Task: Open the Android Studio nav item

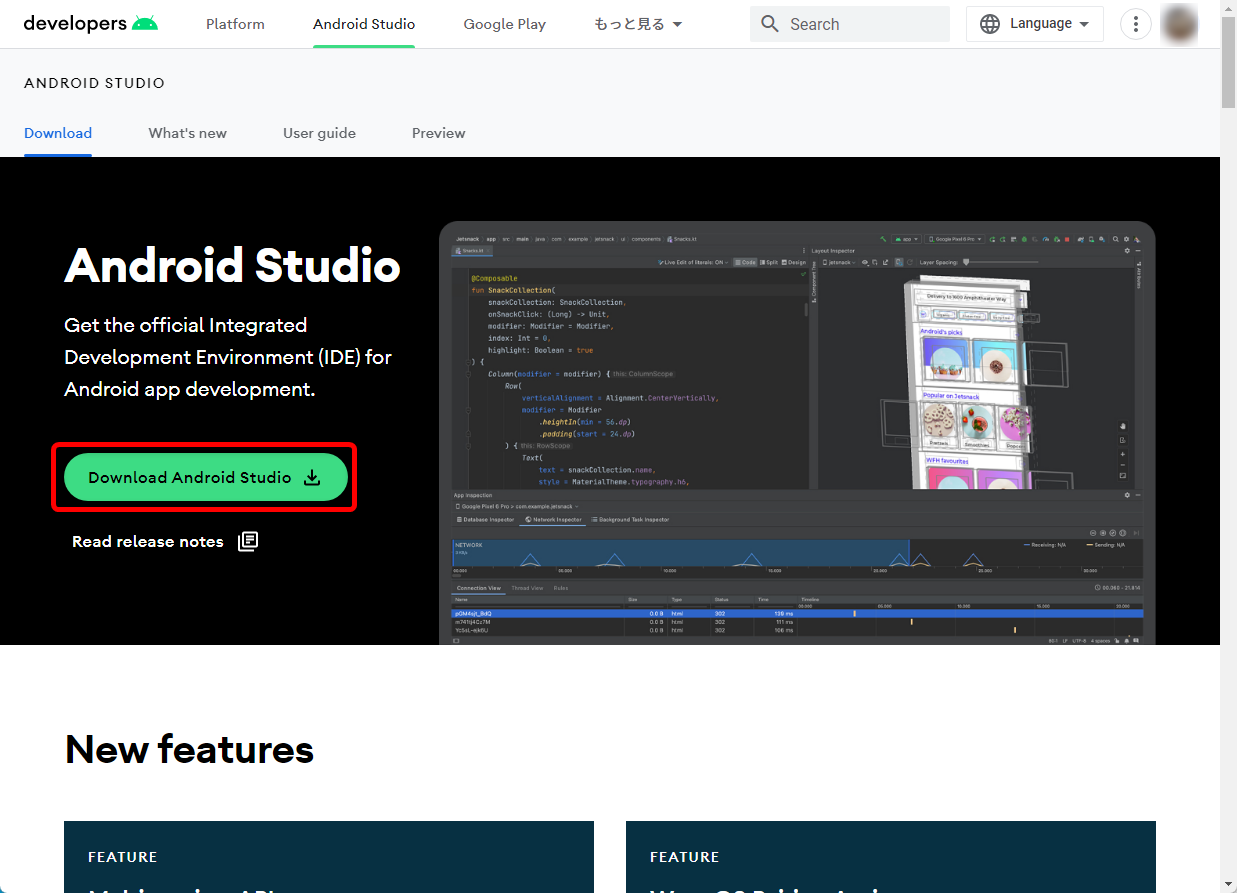Action: click(364, 24)
